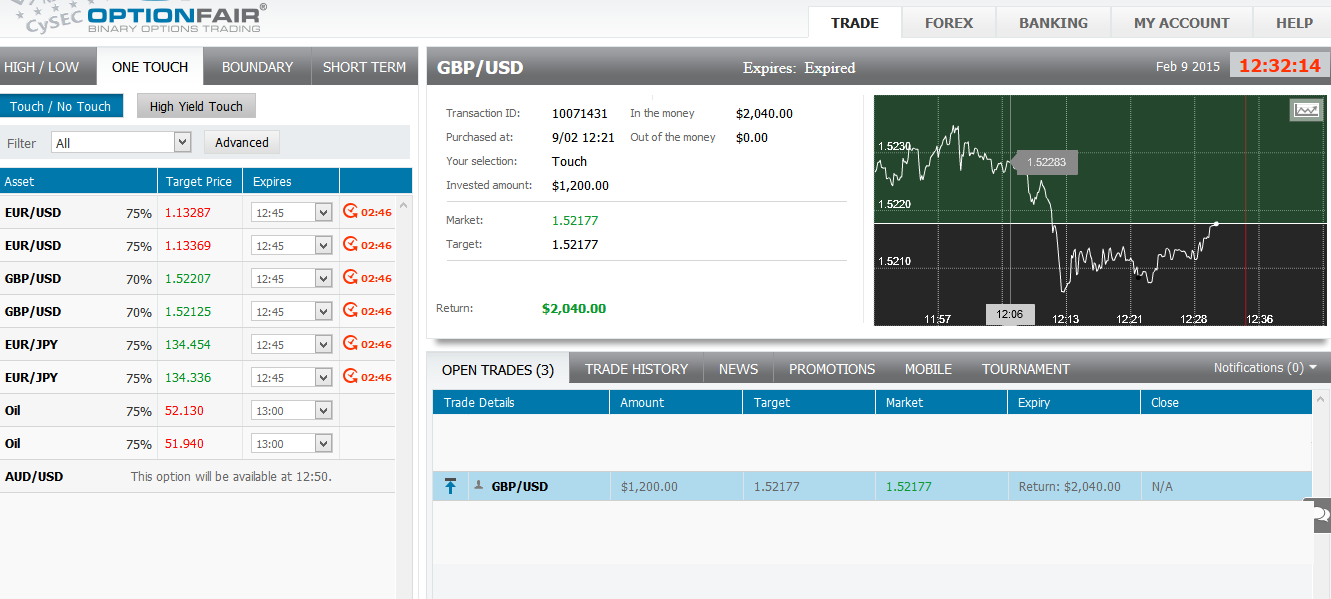Click countdown clock icon for EUR/JPY 134.336 row
This screenshot has width=1331, height=599.
click(x=350, y=377)
